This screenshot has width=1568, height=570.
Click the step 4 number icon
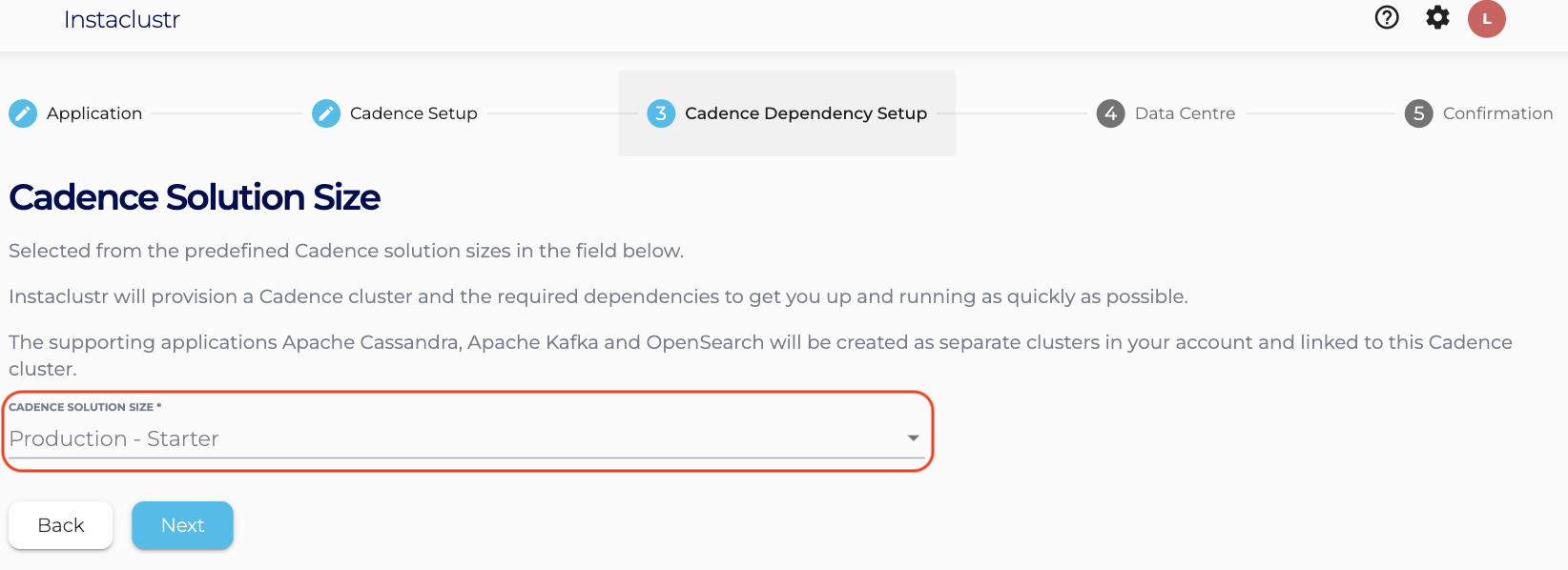click(1110, 113)
